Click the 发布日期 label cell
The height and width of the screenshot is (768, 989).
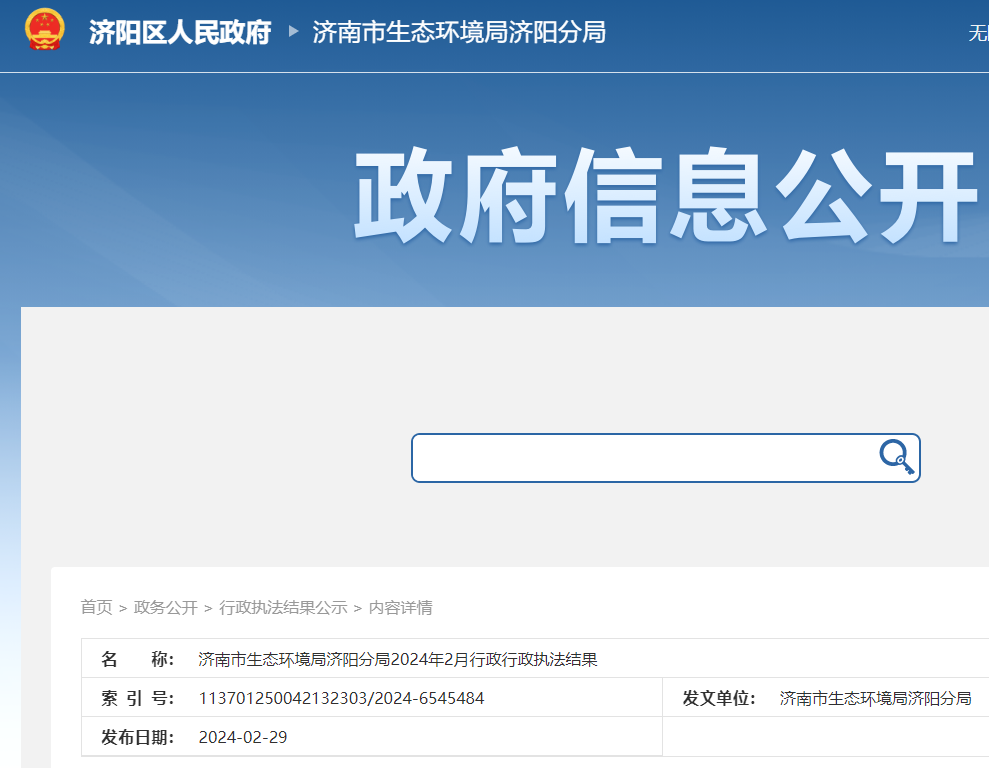[138, 737]
